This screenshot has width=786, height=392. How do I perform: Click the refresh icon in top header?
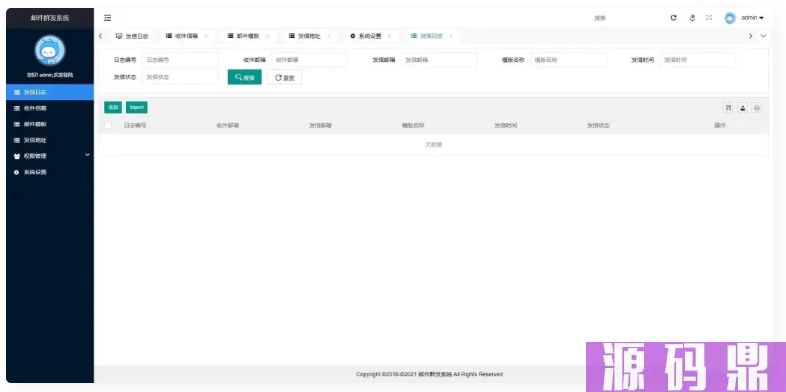(674, 18)
